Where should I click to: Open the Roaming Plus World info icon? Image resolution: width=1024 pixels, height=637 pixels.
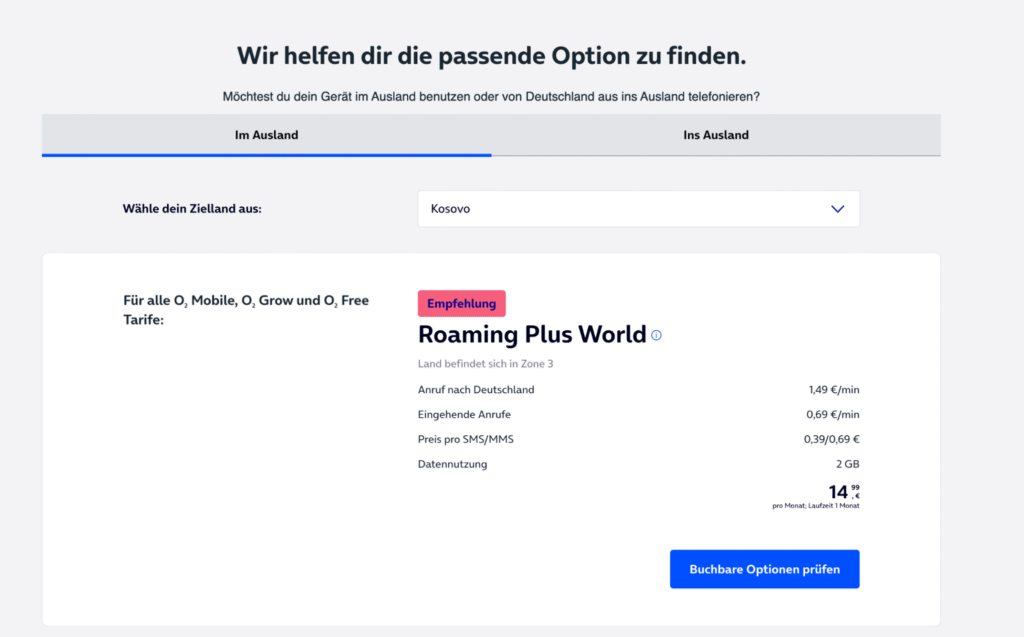coord(656,336)
